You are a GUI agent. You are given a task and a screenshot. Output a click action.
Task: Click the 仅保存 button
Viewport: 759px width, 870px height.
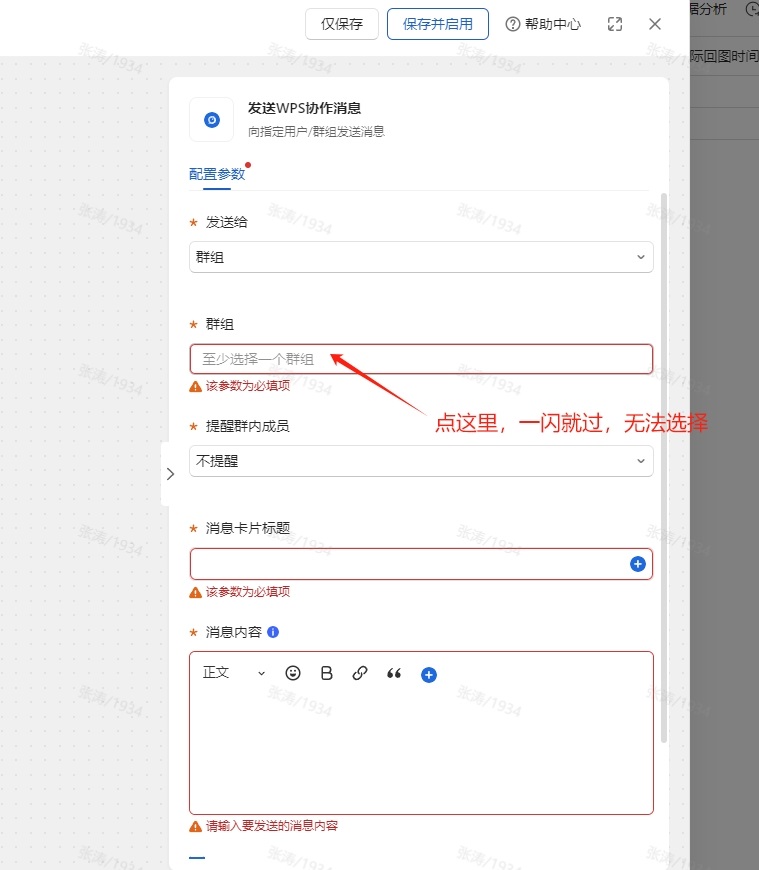pos(342,24)
